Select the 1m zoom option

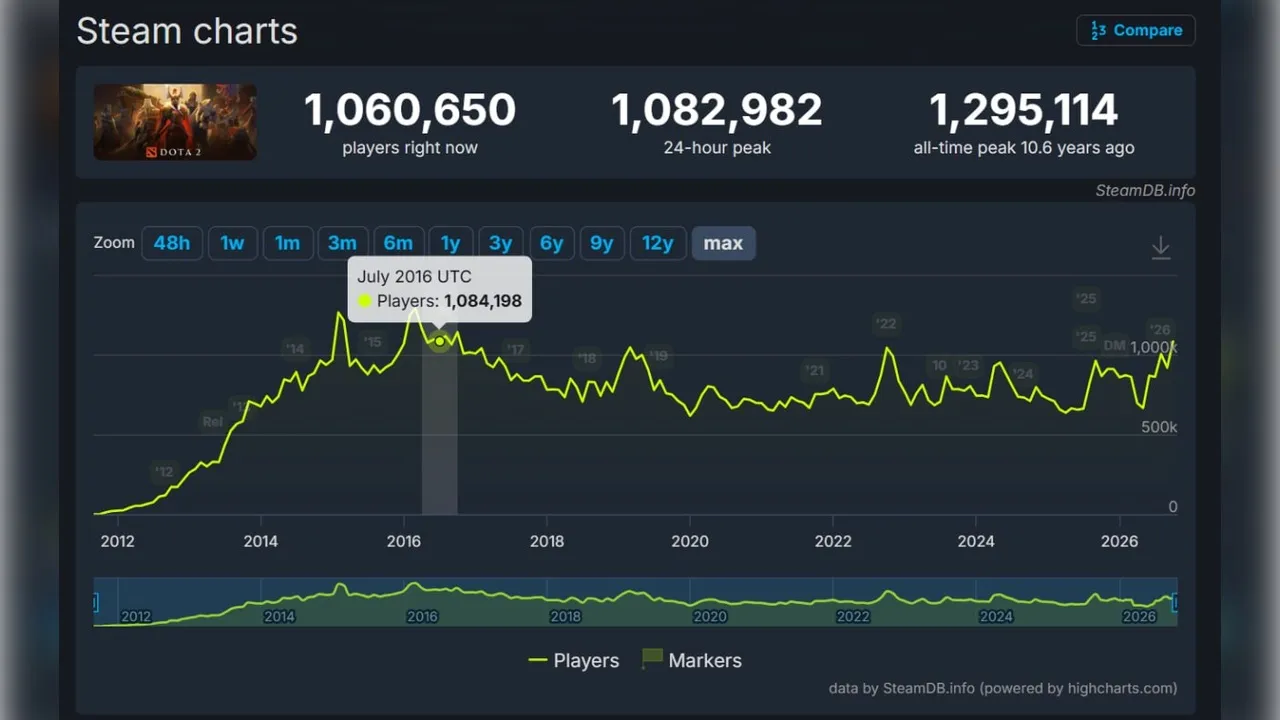click(x=288, y=243)
